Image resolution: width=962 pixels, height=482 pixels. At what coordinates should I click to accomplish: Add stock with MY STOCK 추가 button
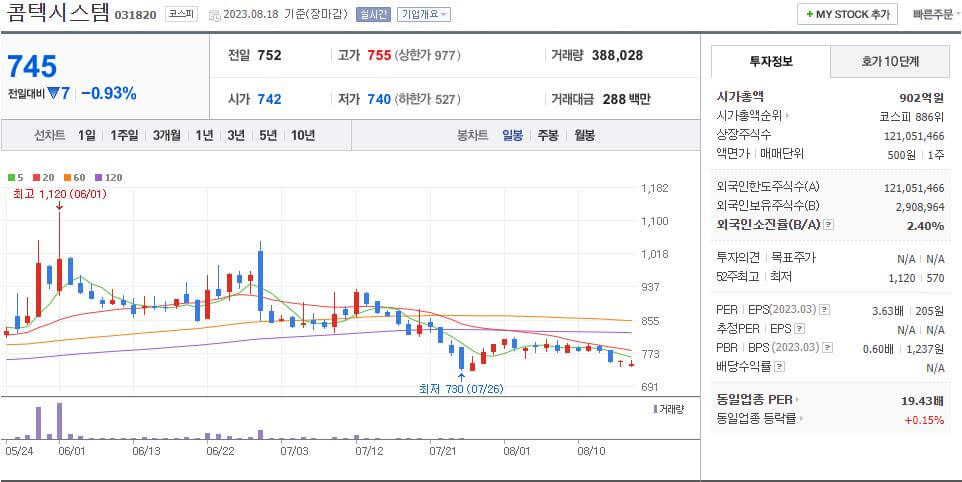pyautogui.click(x=847, y=14)
